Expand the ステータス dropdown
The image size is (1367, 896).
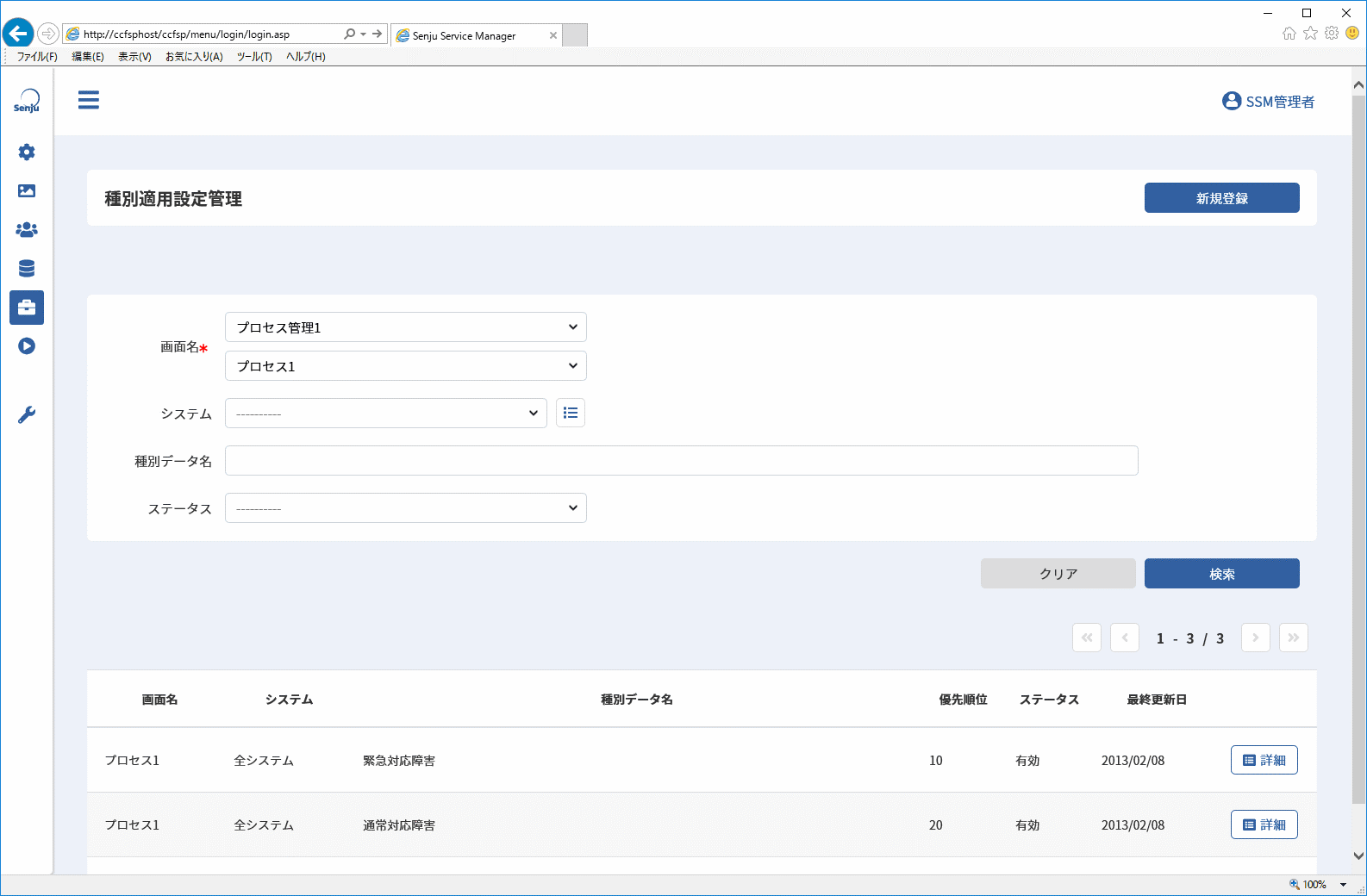406,508
